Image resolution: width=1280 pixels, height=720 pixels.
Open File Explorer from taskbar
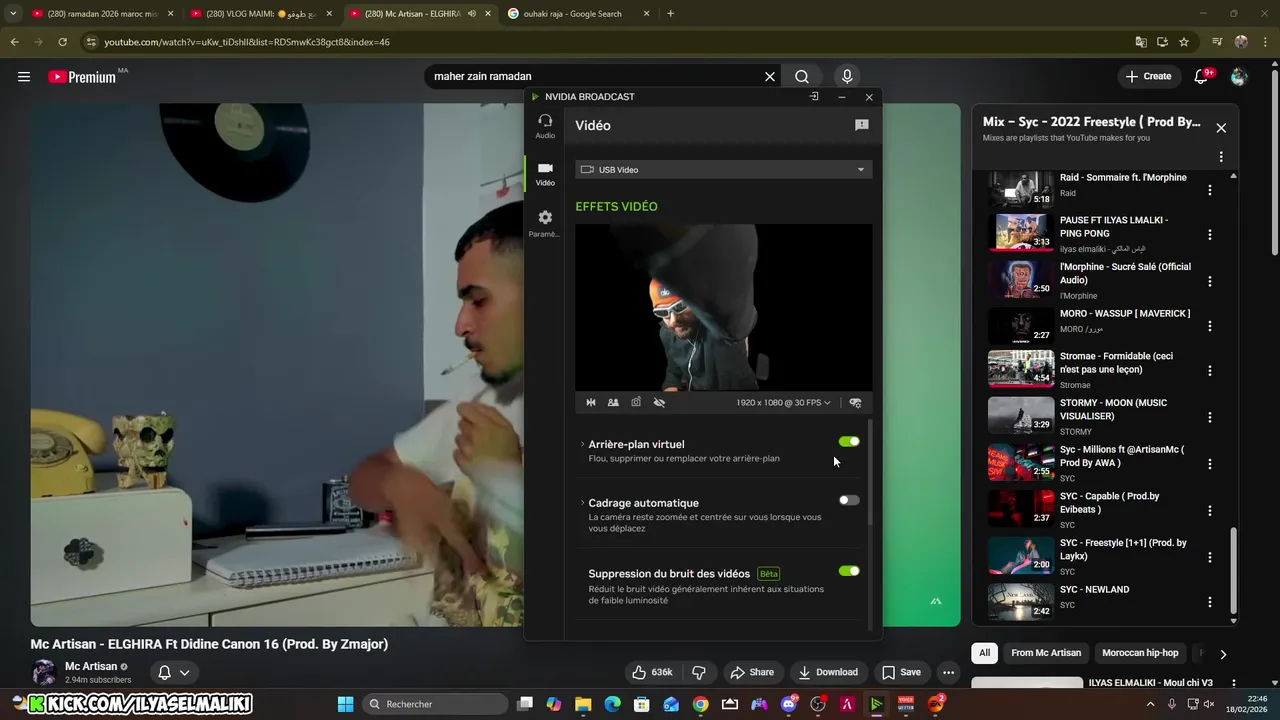click(583, 704)
